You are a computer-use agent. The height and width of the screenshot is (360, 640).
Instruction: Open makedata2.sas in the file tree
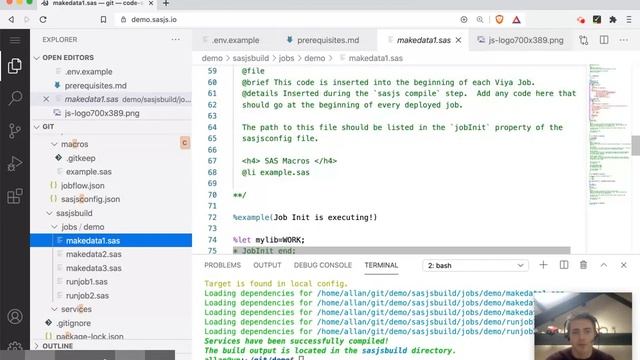tap(93, 254)
